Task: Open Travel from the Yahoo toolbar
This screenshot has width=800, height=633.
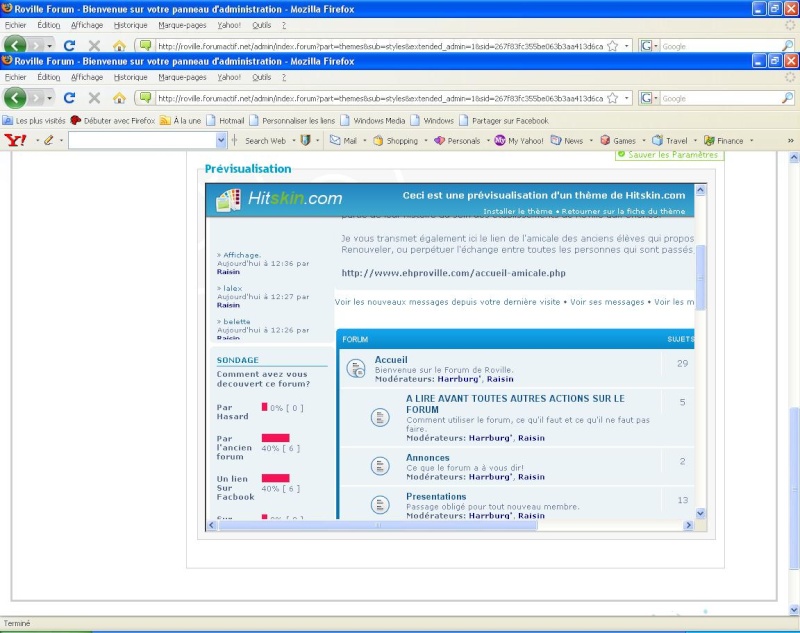Action: [670, 141]
